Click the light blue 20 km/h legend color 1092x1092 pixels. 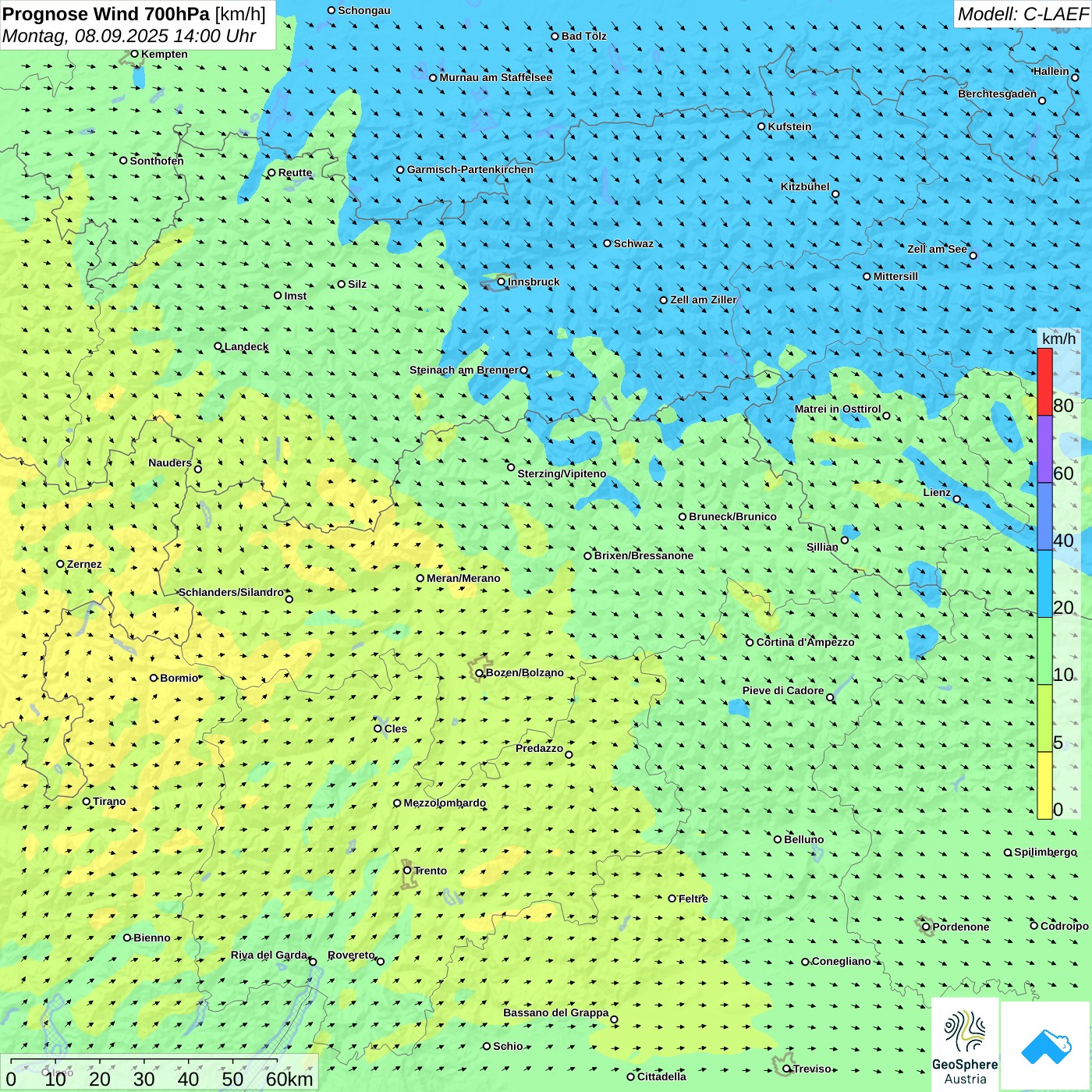[x=1044, y=584]
